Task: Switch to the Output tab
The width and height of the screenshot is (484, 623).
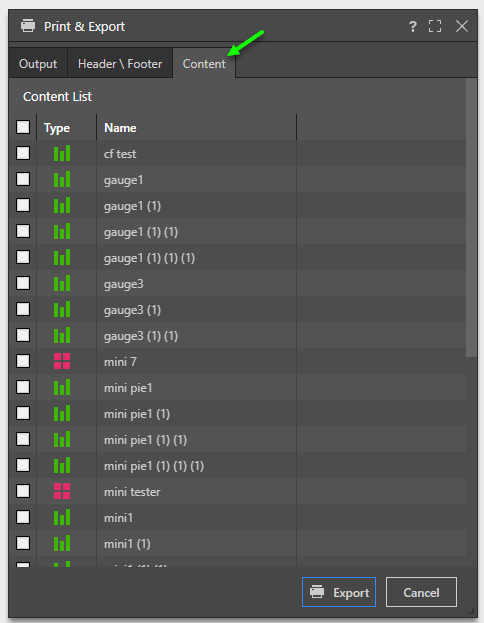Action: click(x=38, y=64)
